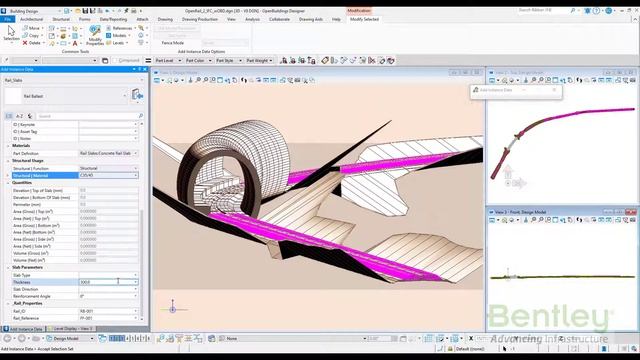
Task: Select the Structural | Function row
Action: pos(75,168)
